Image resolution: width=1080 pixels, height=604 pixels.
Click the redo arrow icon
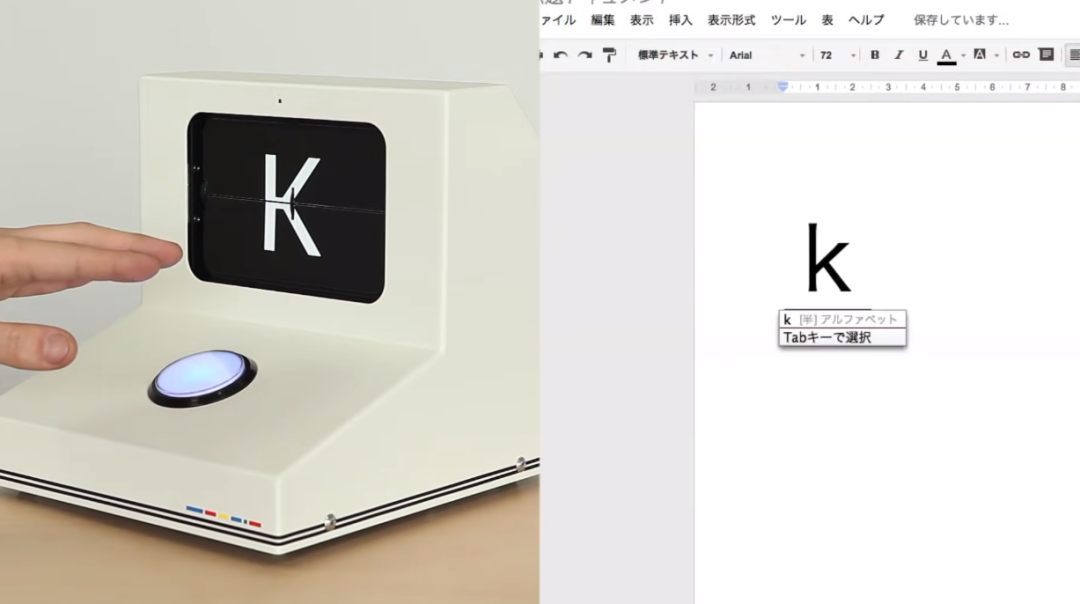tap(585, 55)
